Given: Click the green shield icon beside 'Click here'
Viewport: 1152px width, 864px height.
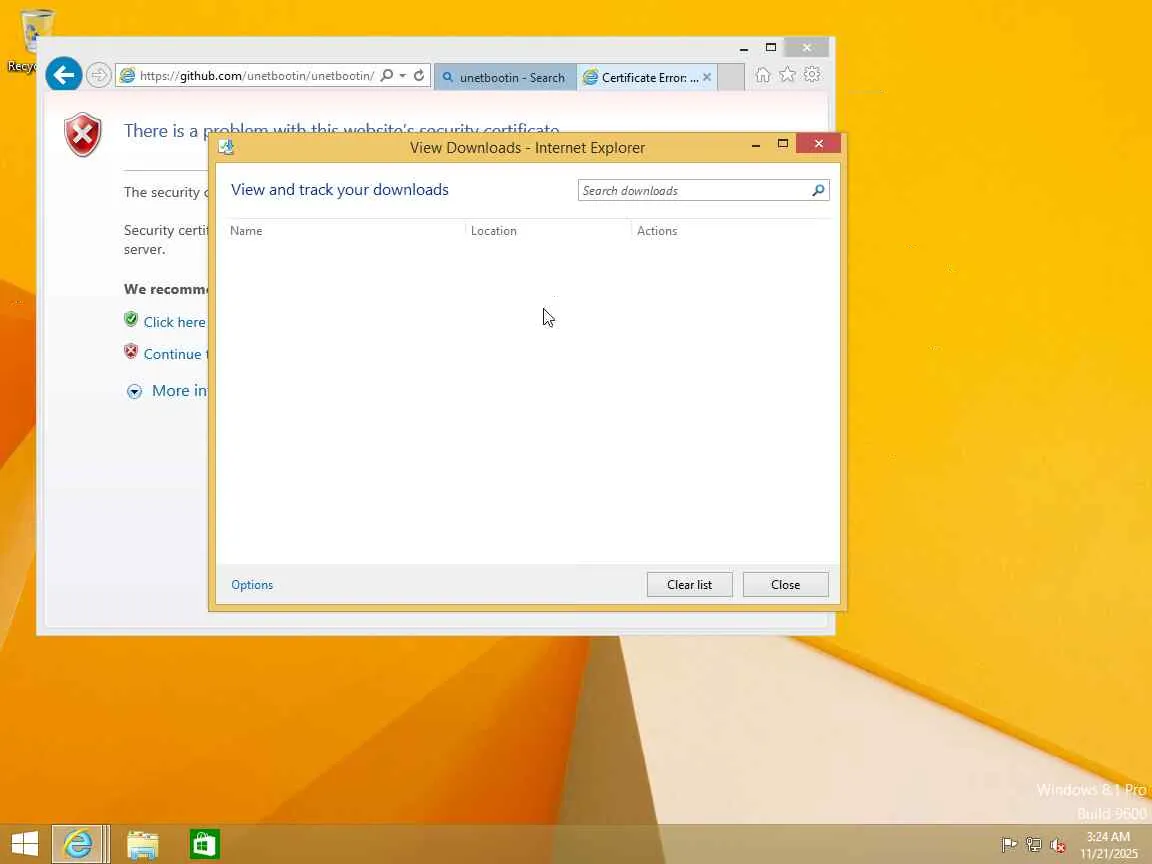Looking at the screenshot, I should point(131,319).
